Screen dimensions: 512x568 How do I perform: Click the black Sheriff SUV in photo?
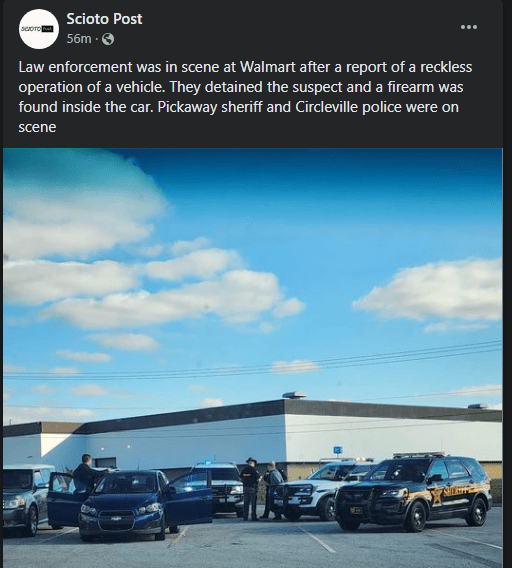click(414, 491)
